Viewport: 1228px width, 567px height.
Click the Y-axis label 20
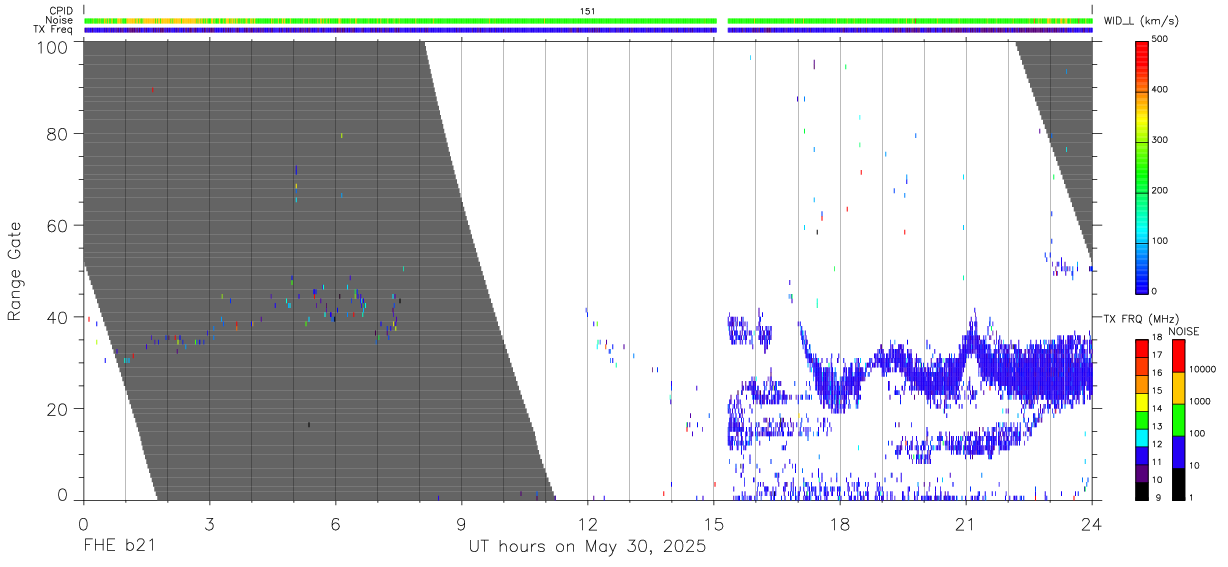point(60,409)
